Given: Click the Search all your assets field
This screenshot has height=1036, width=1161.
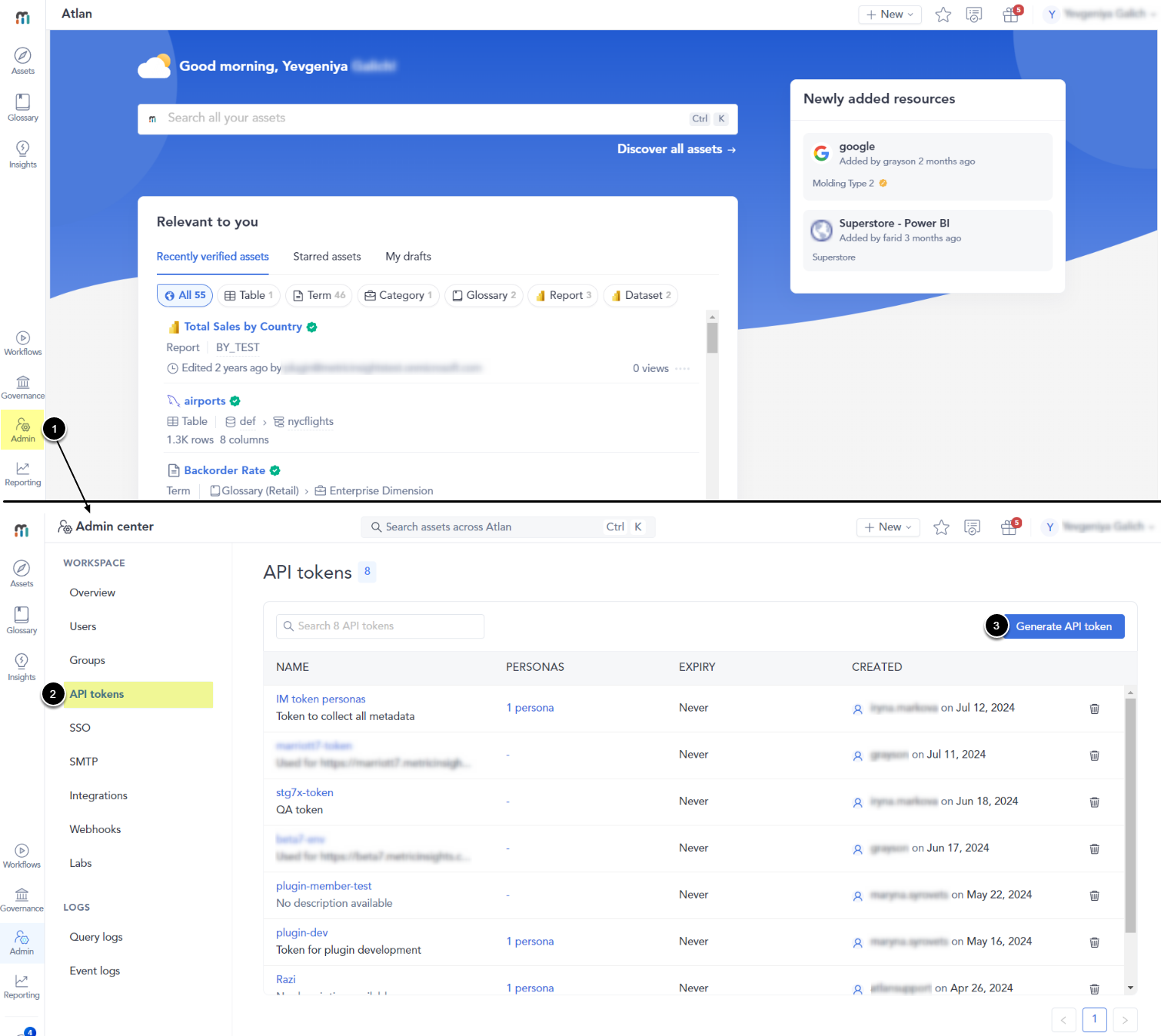Looking at the screenshot, I should point(437,118).
